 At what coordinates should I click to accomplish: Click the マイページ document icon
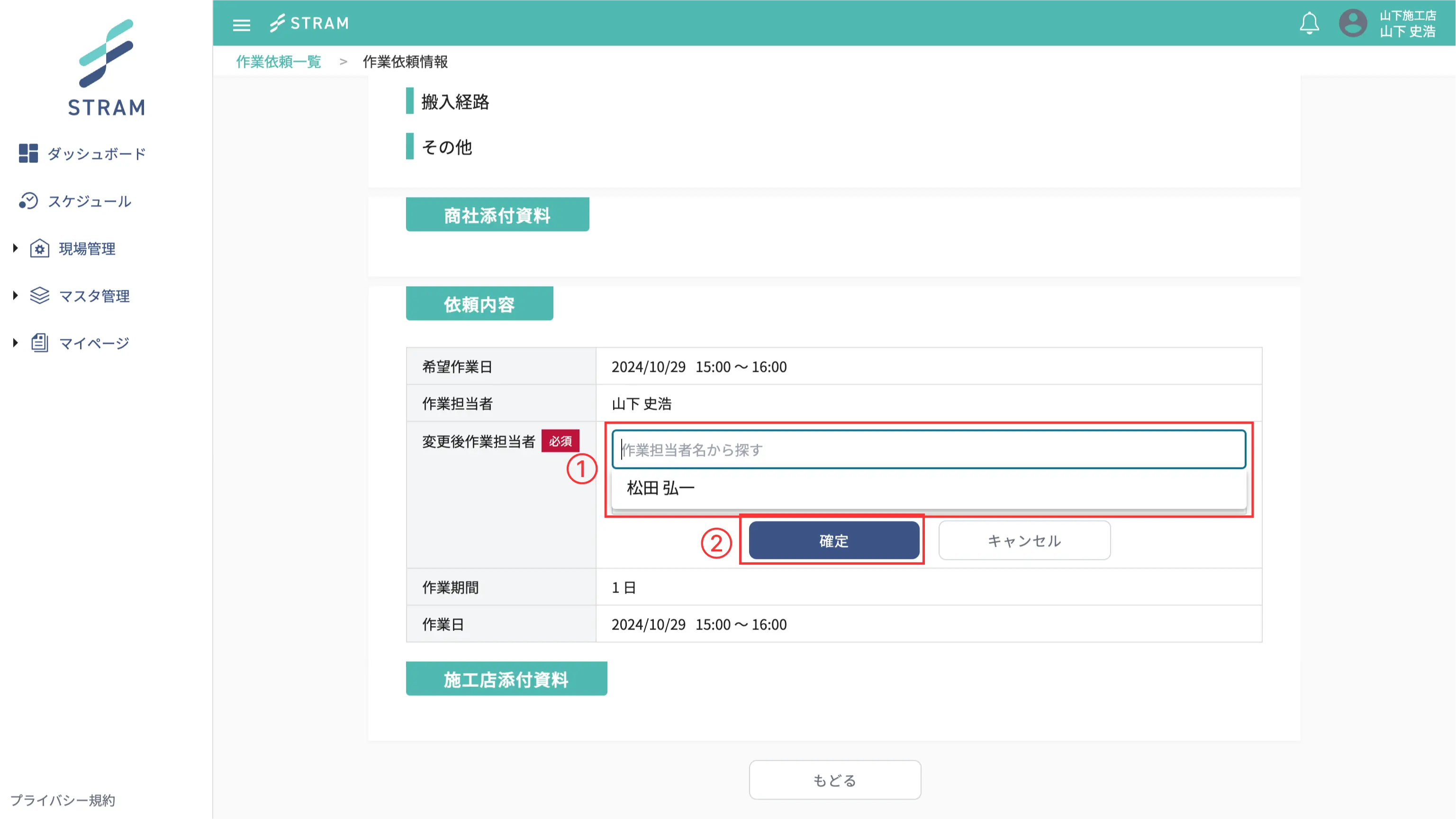[40, 342]
